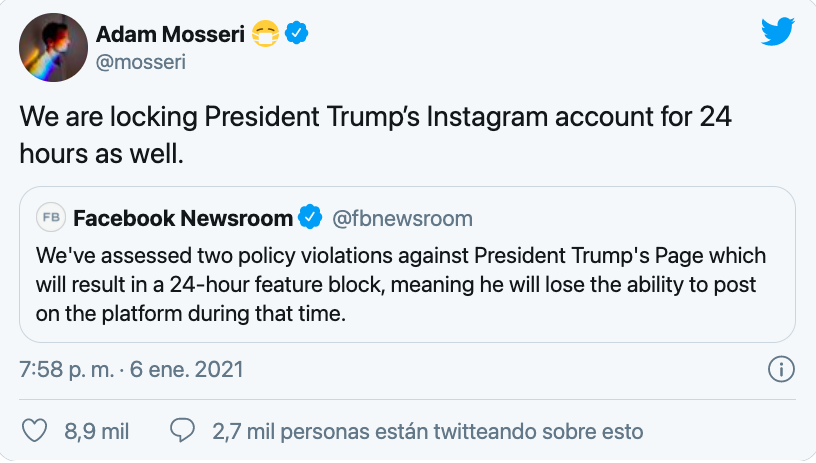Click Adam Mosseri's blue verified badge
The height and width of the screenshot is (463, 816).
(297, 34)
